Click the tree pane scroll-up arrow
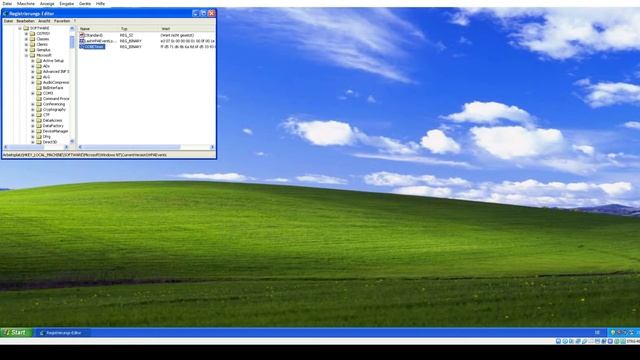The width and height of the screenshot is (640, 360). click(x=72, y=29)
